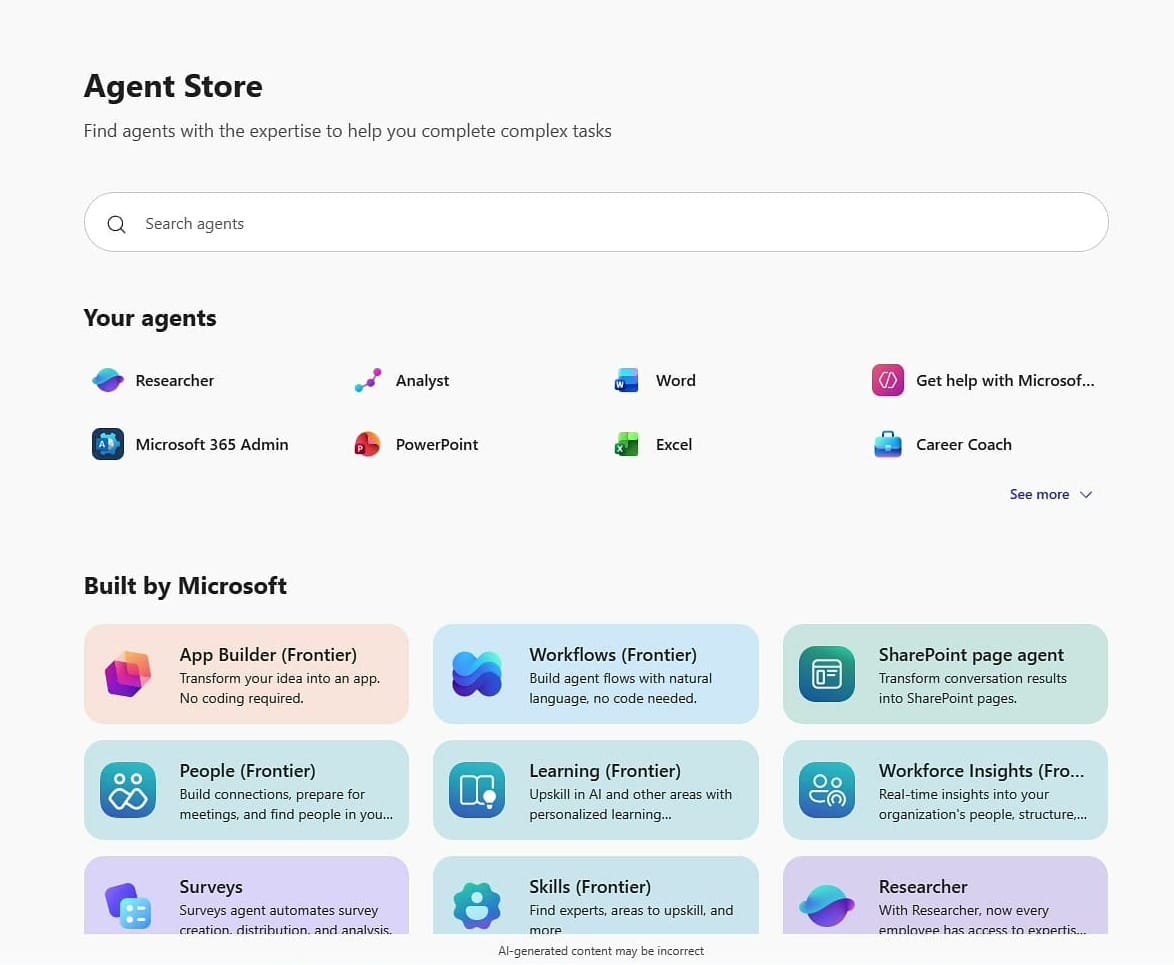The height and width of the screenshot is (965, 1174).
Task: Select the Analyst agent icon
Action: [x=367, y=380]
